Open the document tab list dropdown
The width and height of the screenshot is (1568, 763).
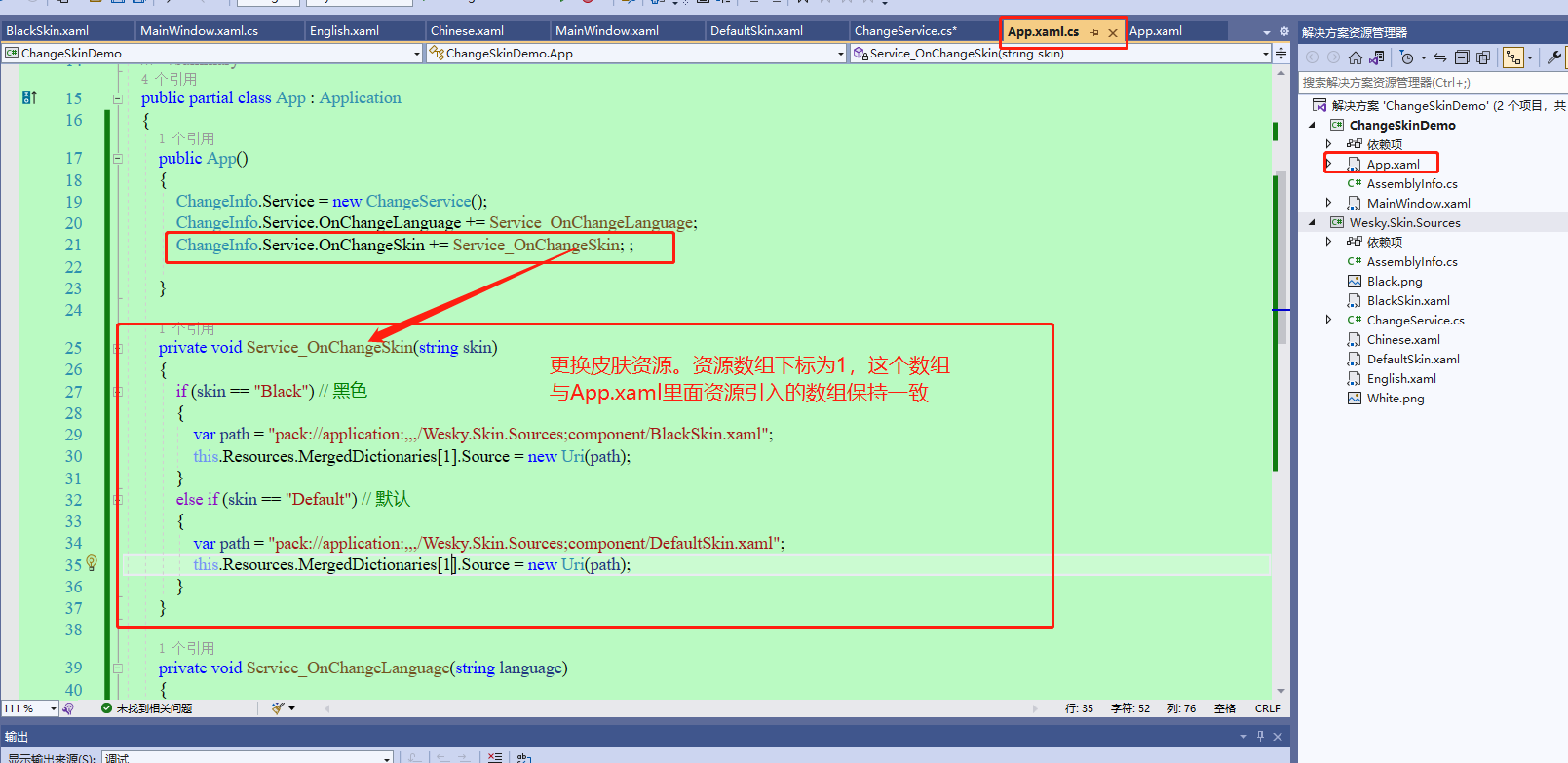coord(1267,32)
